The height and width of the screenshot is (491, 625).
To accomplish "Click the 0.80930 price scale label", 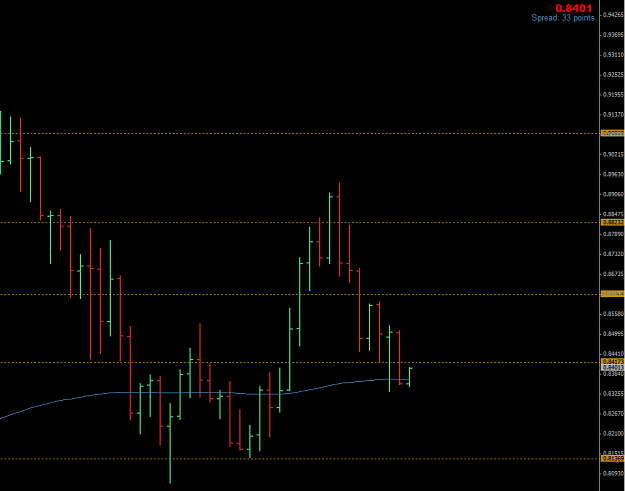I will coord(613,473).
